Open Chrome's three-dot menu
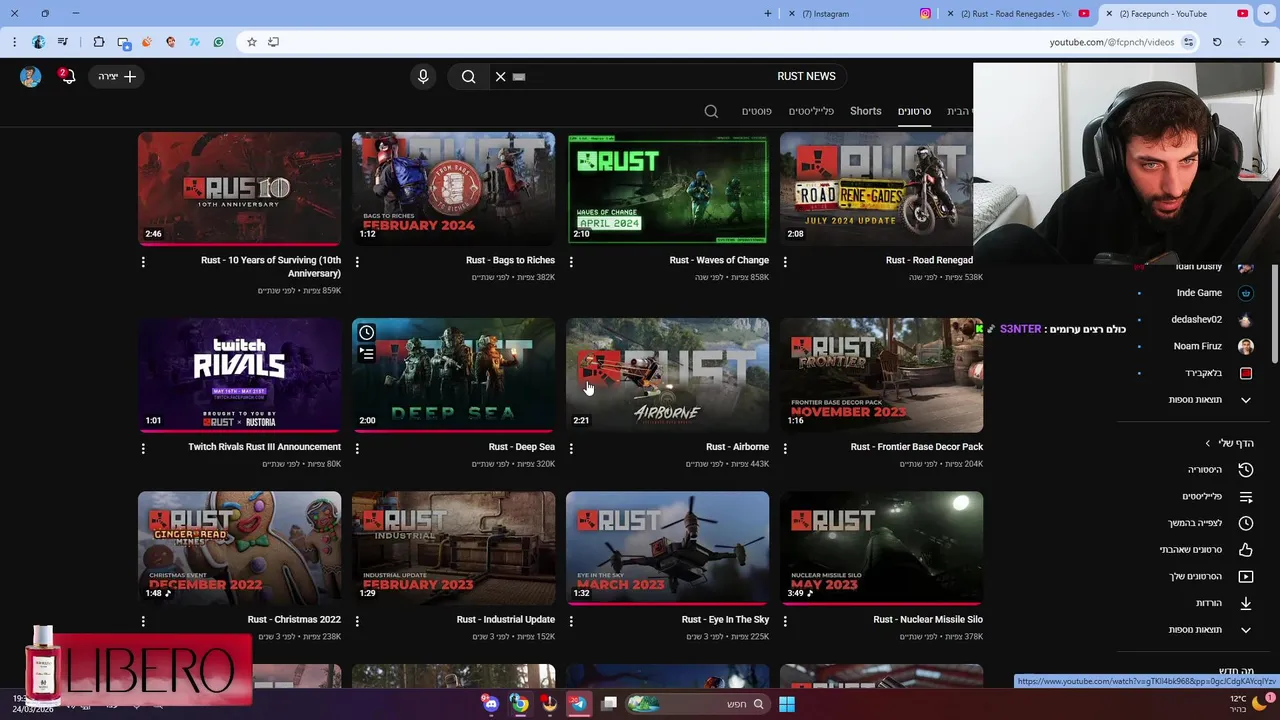The width and height of the screenshot is (1280, 720). point(14,42)
